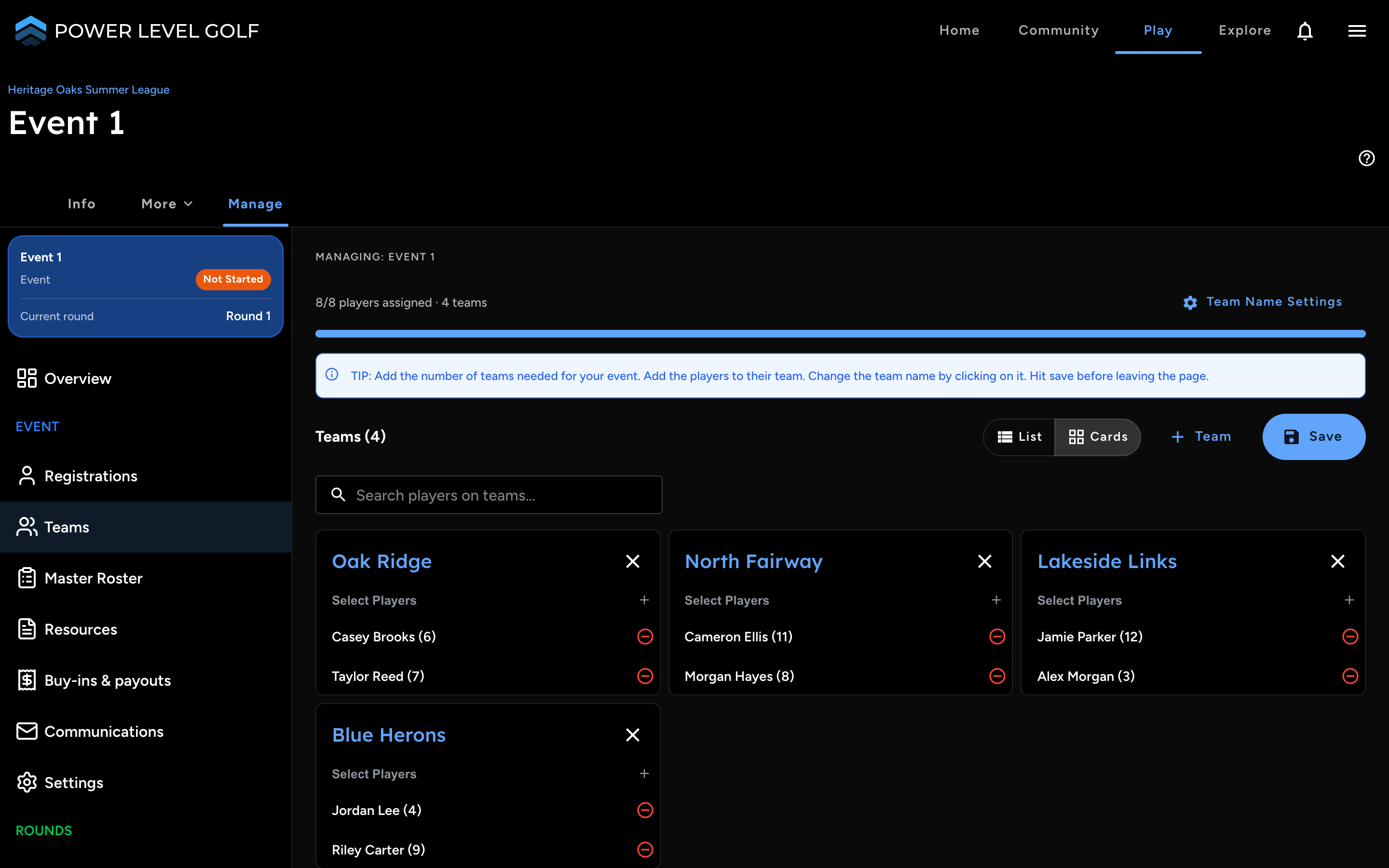Switch to the Info tab
Screen dimensions: 1389x868
tap(82, 204)
